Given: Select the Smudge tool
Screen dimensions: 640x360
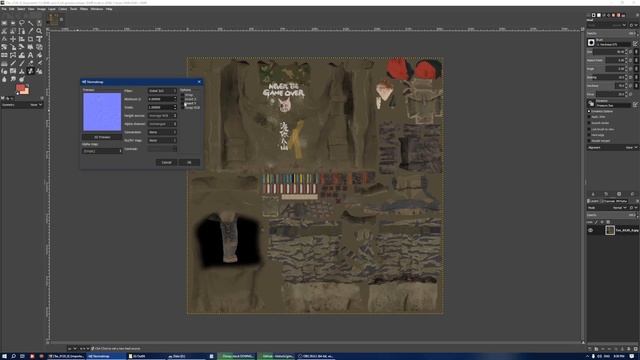Looking at the screenshot, I should [x=13, y=79].
